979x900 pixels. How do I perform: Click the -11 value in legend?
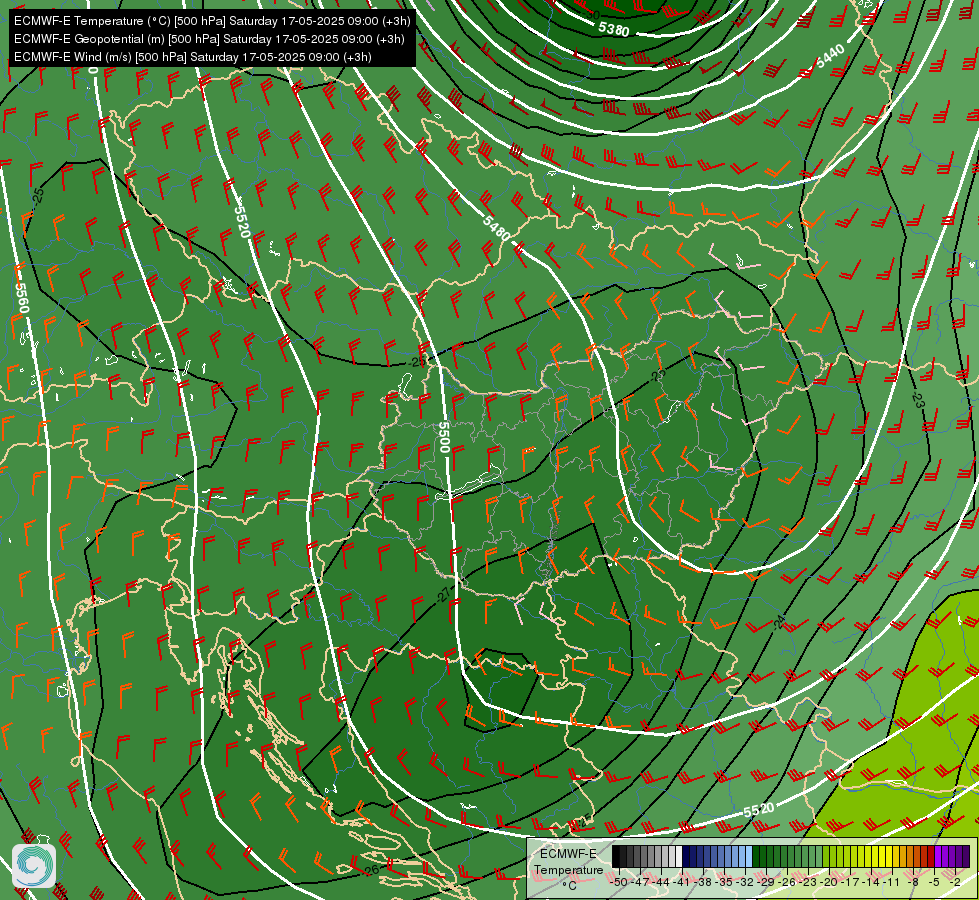click(892, 882)
